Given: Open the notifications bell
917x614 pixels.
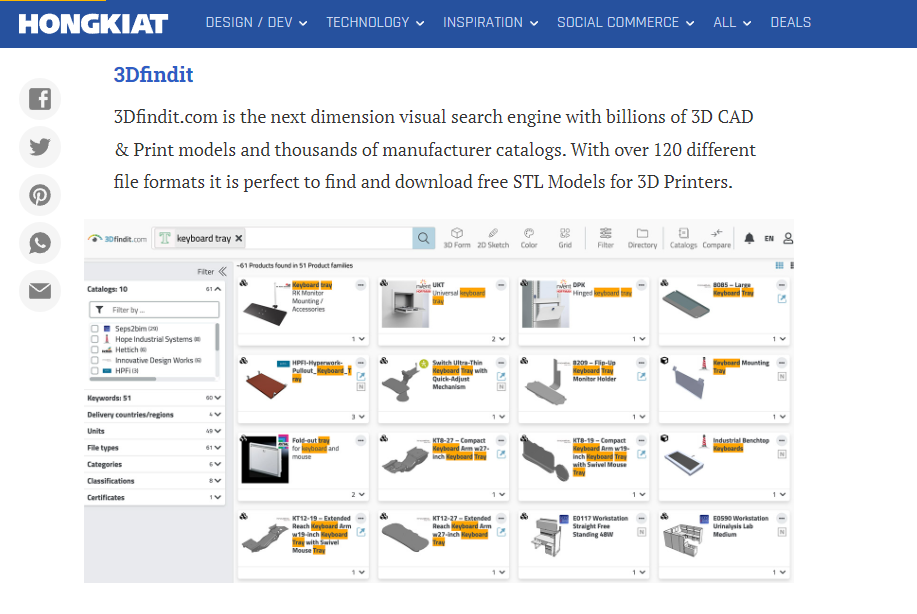Looking at the screenshot, I should click(749, 239).
